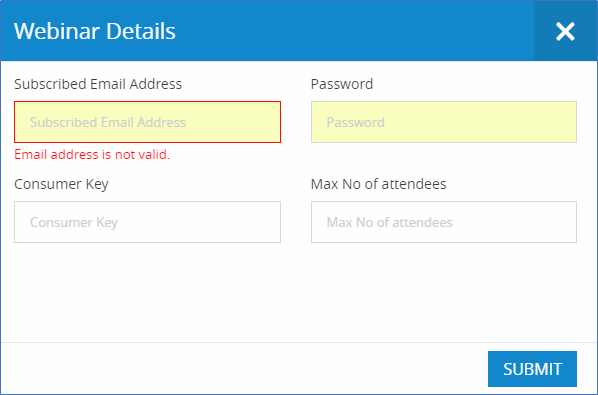Click the white X icon in header
Screen dimensions: 598x395
click(x=566, y=31)
